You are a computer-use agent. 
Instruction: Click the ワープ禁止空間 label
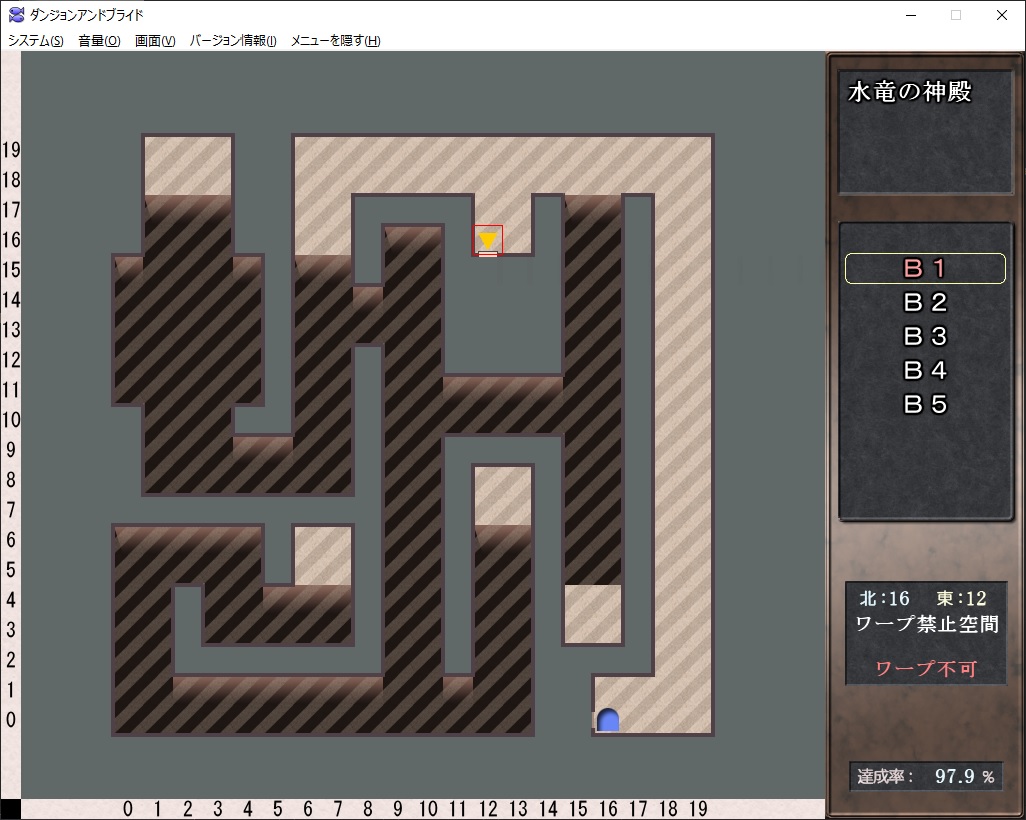tap(927, 624)
